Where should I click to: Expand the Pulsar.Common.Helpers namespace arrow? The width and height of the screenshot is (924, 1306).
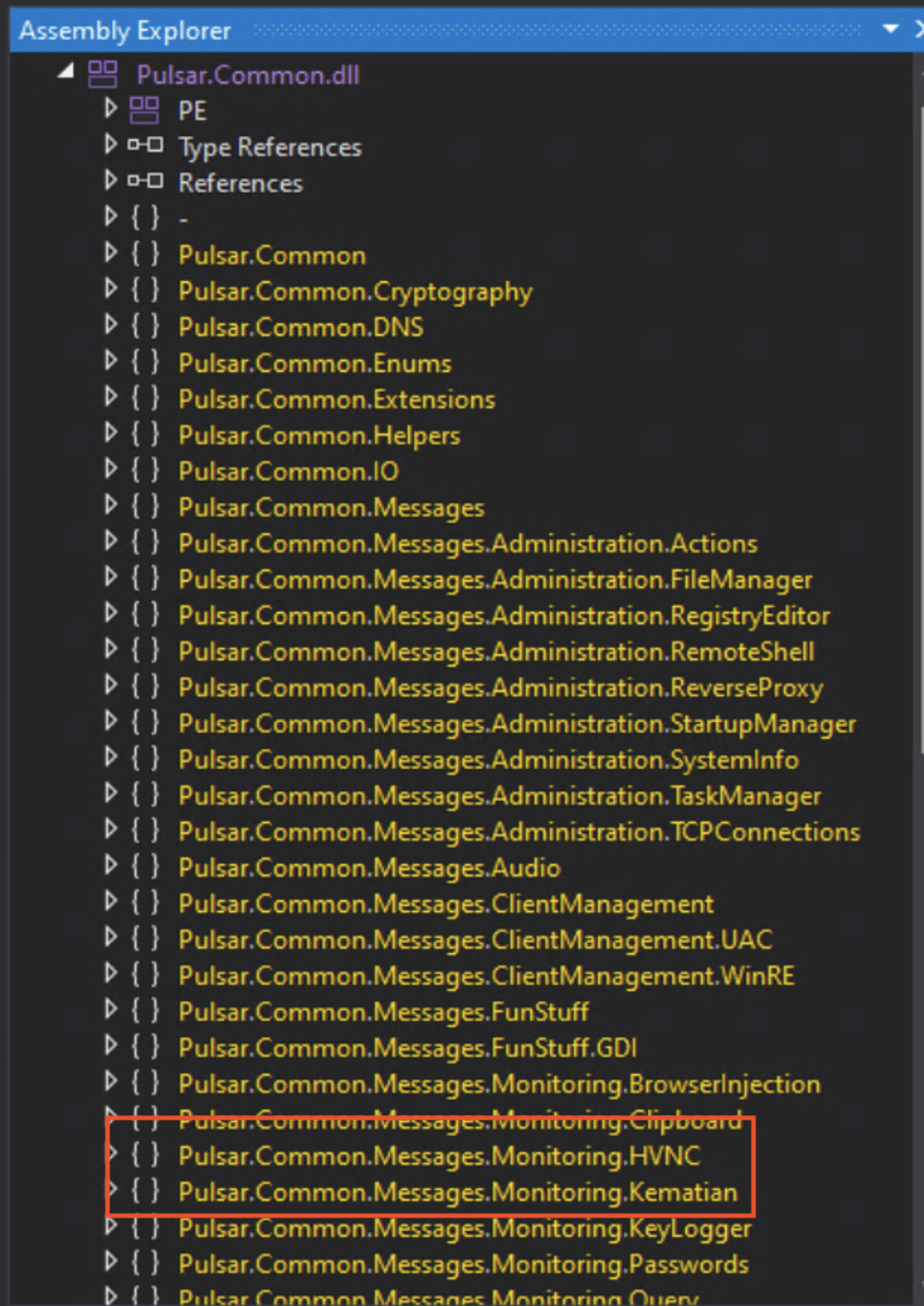111,432
